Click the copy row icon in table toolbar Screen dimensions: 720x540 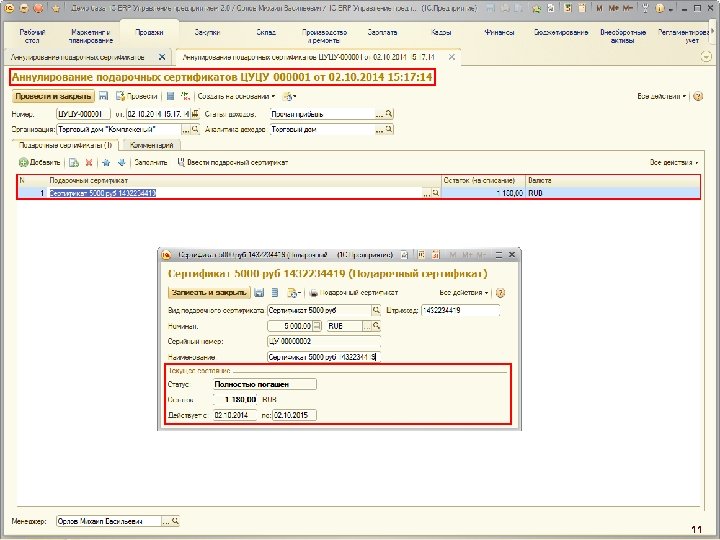(x=73, y=163)
